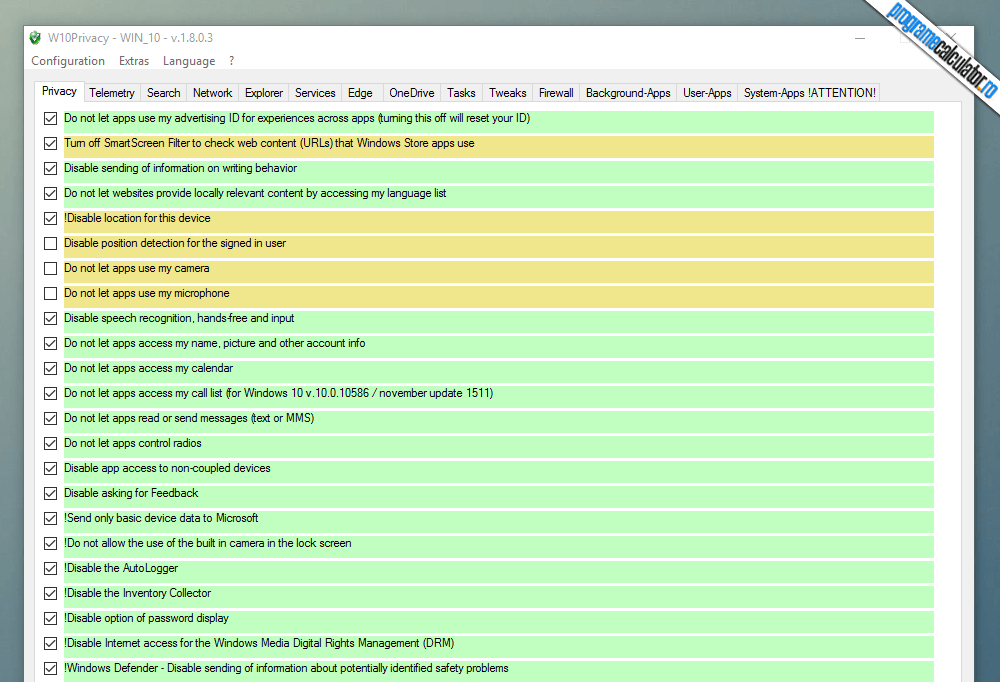Select the OneDrive tab
Viewport: 1000px width, 682px height.
point(411,93)
